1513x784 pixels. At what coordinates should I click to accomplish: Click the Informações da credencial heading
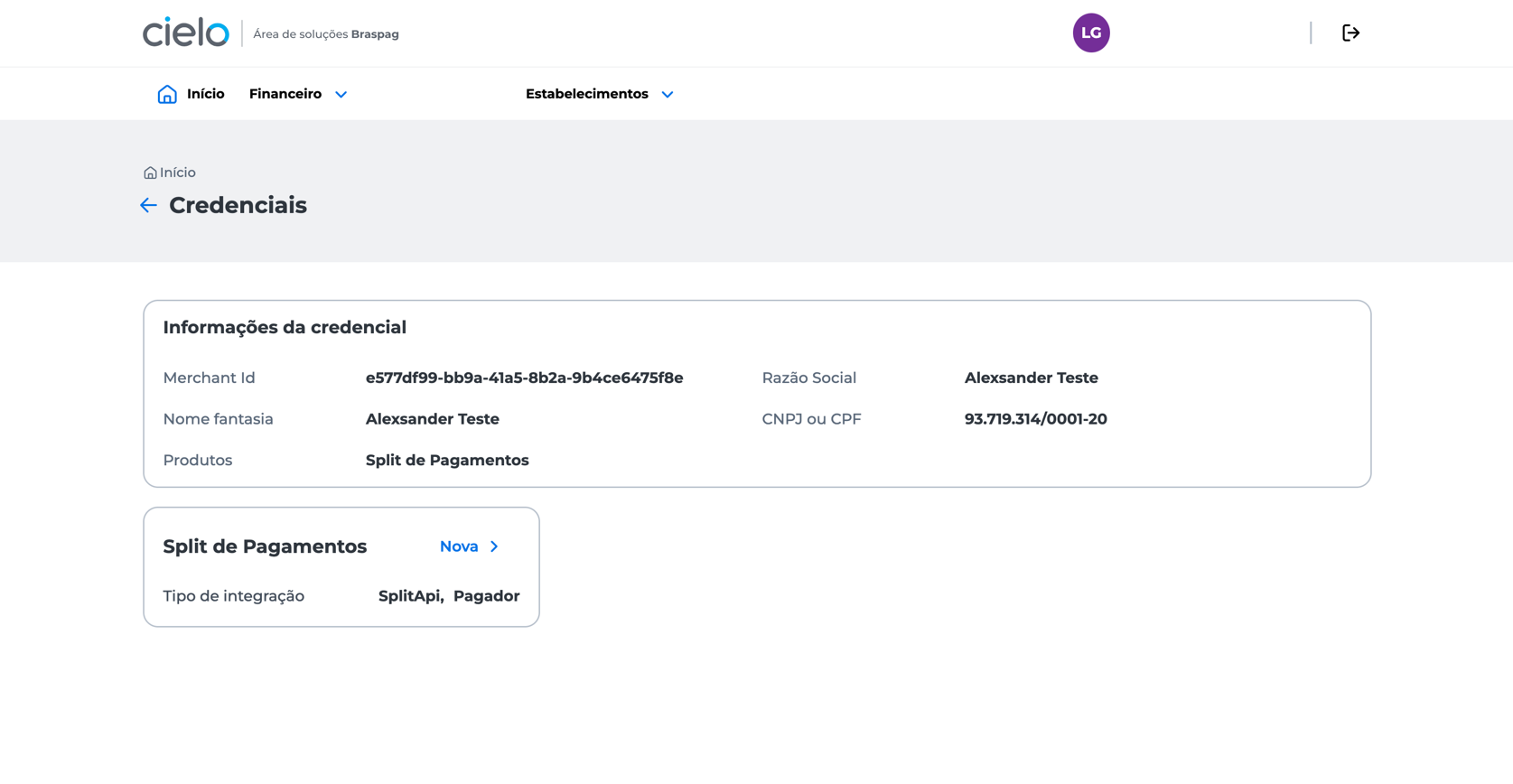(285, 327)
